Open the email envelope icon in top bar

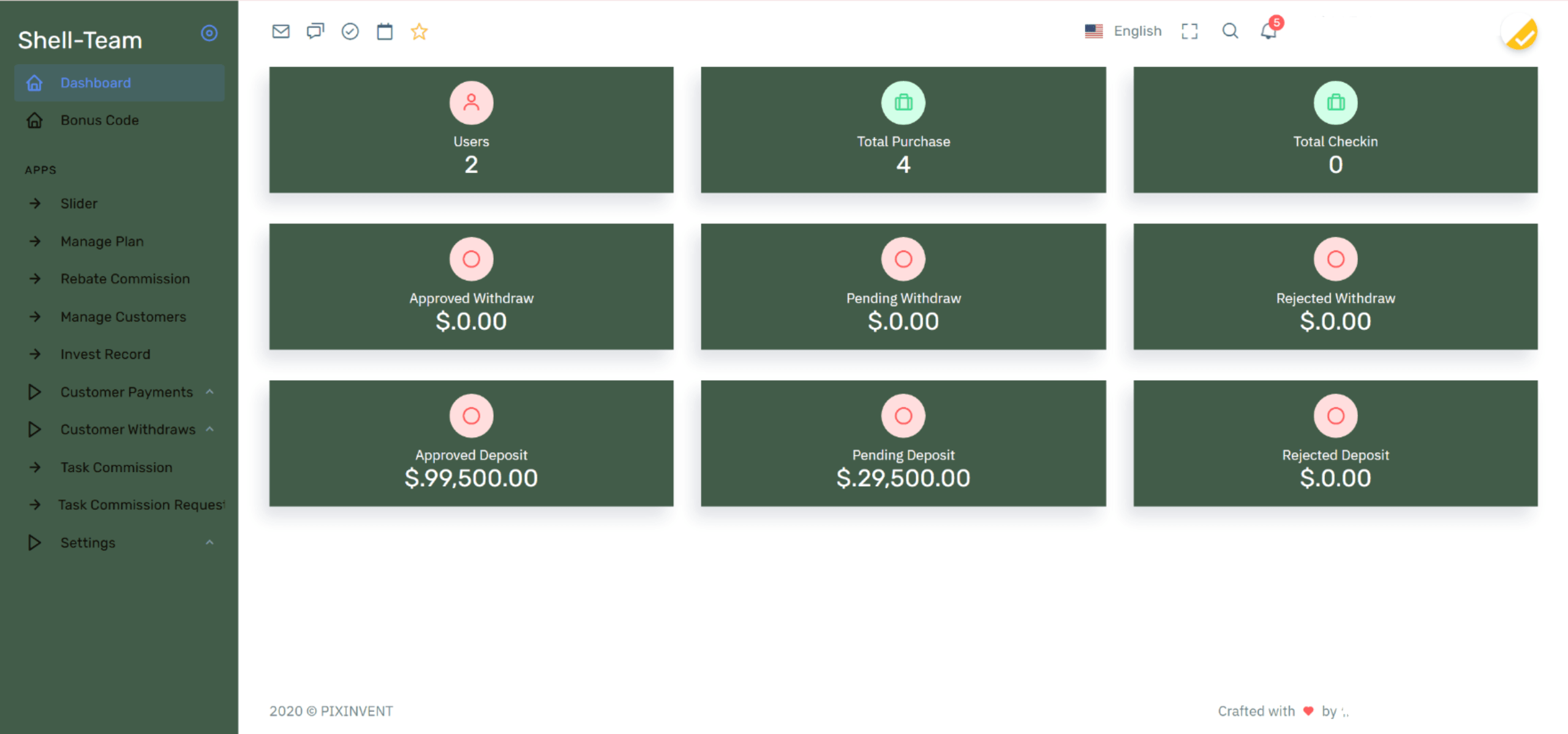pyautogui.click(x=281, y=31)
